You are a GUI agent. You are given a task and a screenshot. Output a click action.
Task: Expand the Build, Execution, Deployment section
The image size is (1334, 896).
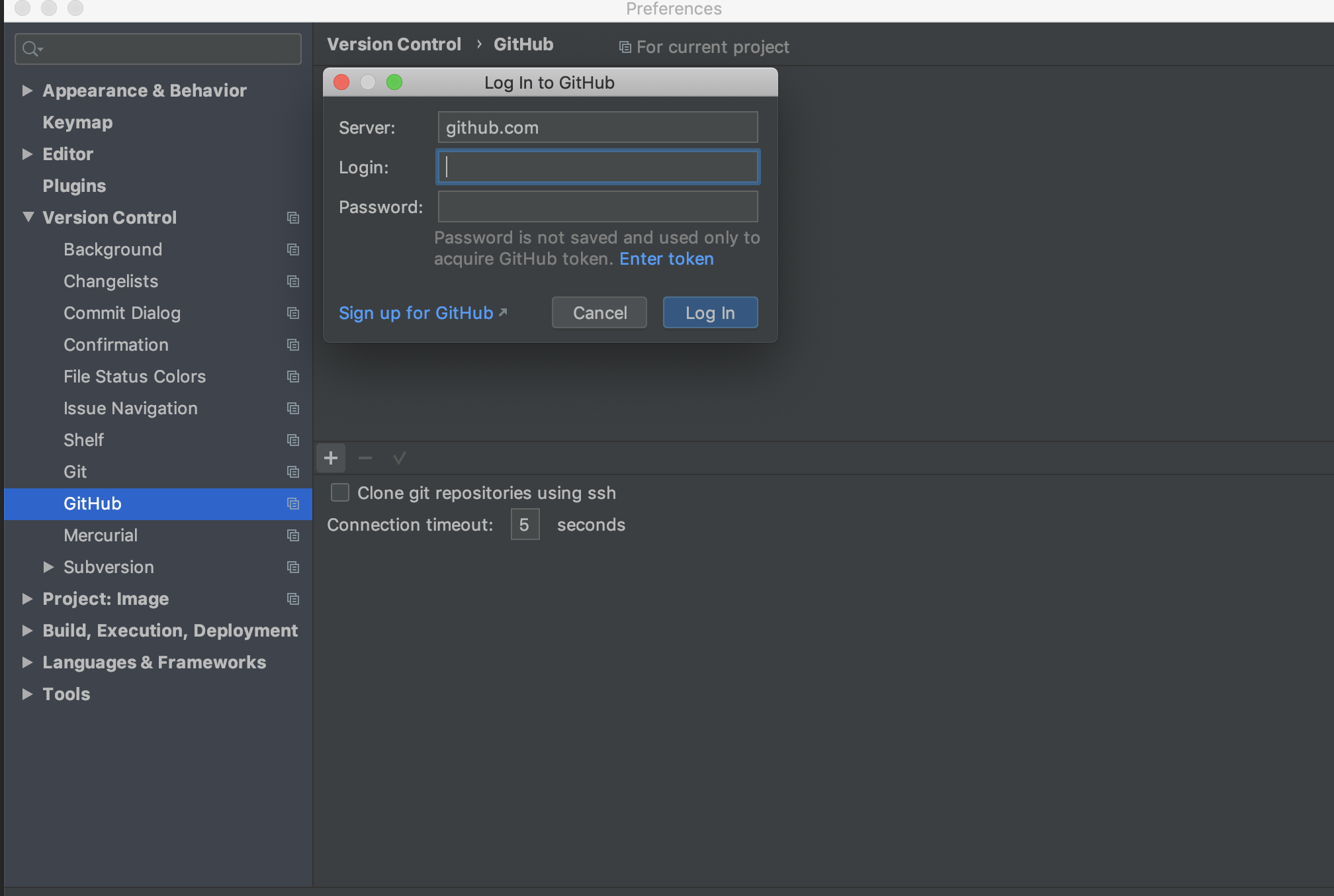tap(26, 630)
